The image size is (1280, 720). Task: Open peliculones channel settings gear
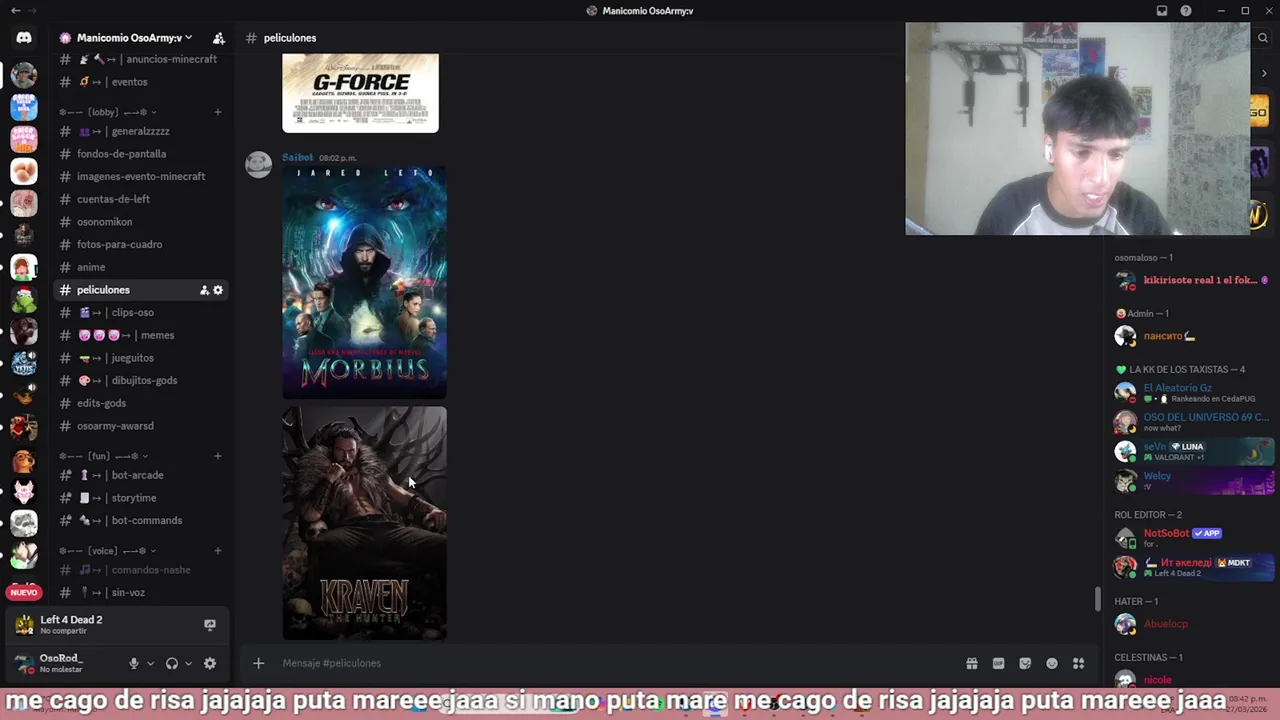coord(218,290)
